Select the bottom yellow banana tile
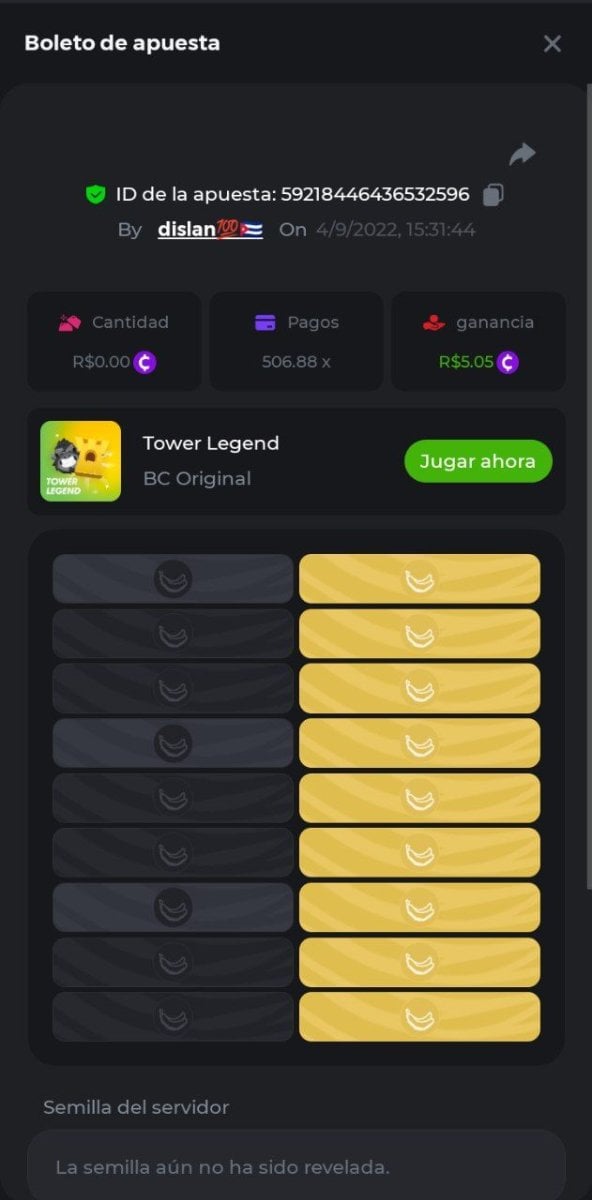The height and width of the screenshot is (1200, 592). [x=419, y=1017]
